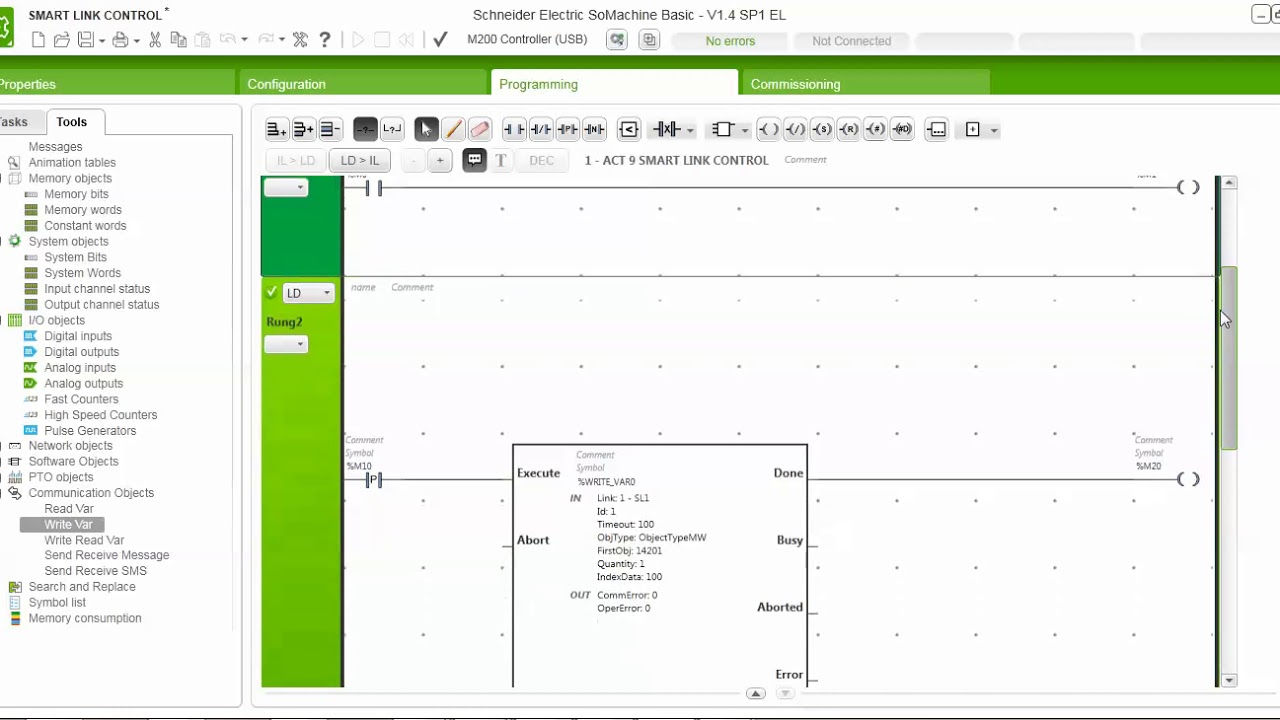Toggle the comments display speech bubble
1280x720 pixels.
pyautogui.click(x=474, y=160)
